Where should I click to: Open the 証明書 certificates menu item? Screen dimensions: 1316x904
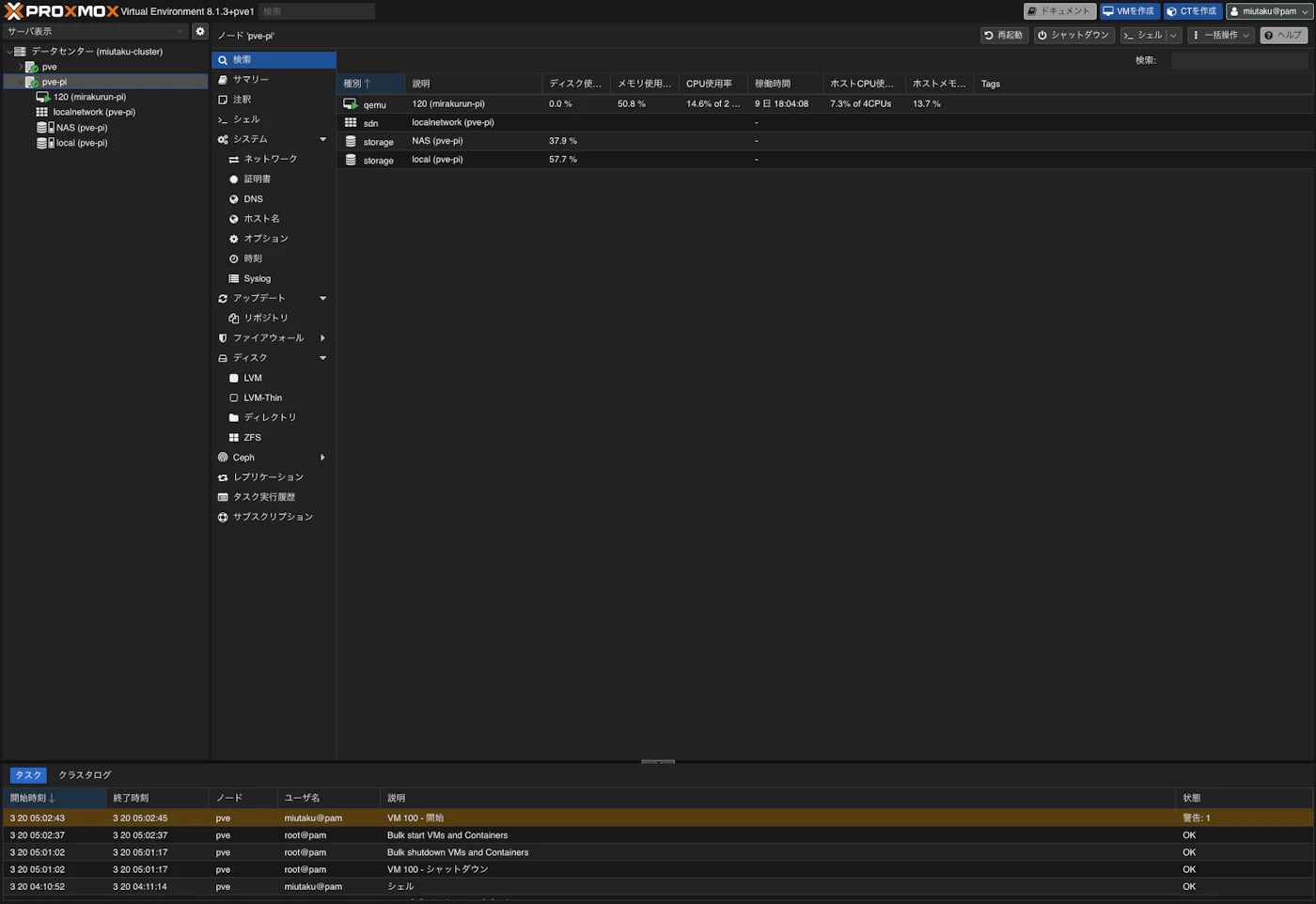274,179
